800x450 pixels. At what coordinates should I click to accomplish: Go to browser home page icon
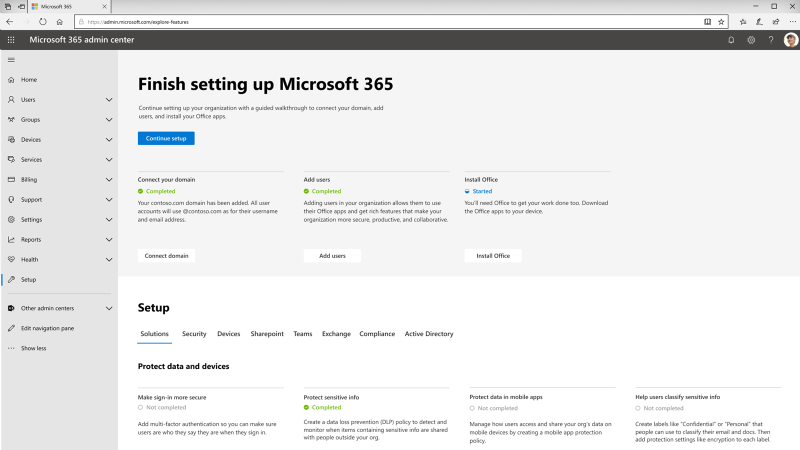(x=60, y=22)
